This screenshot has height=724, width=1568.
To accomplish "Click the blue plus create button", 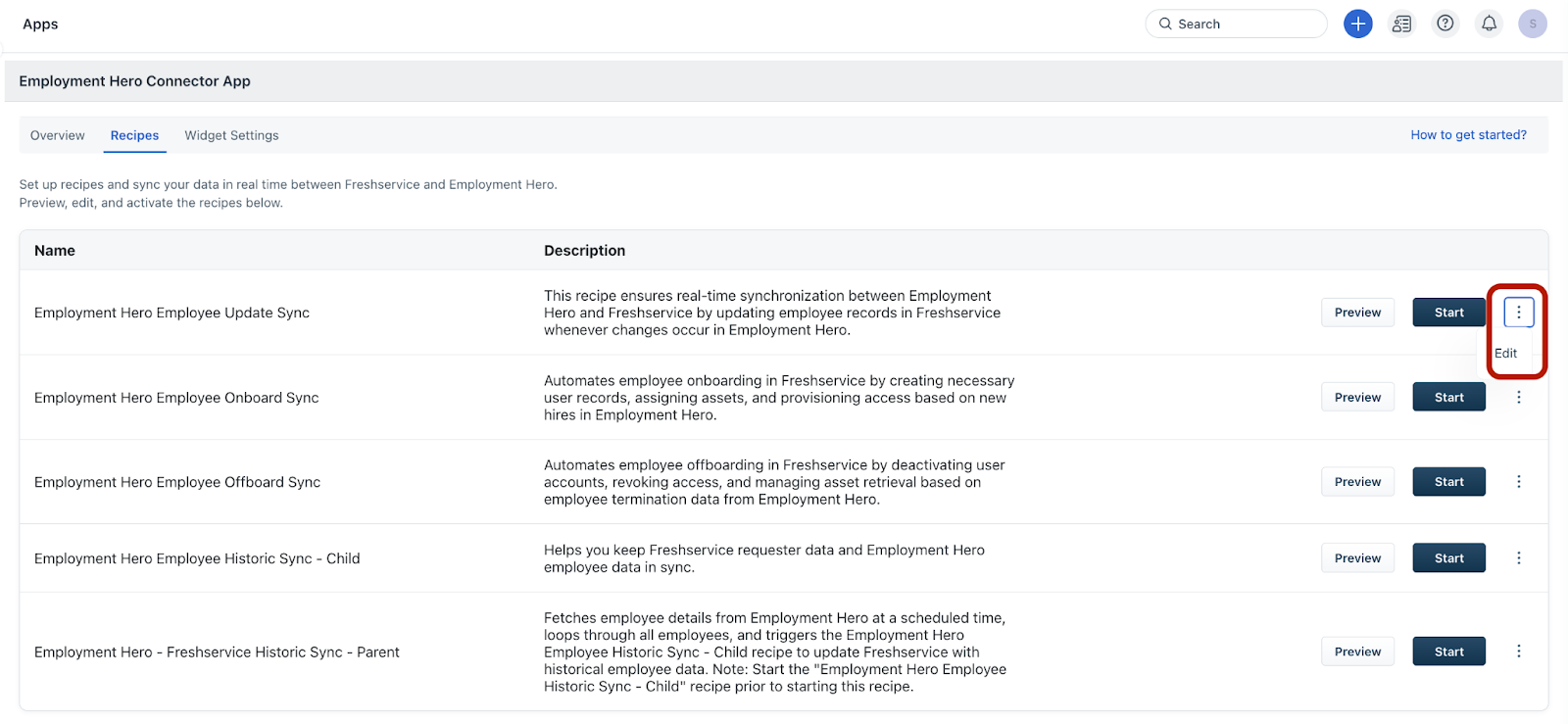I will click(1357, 24).
